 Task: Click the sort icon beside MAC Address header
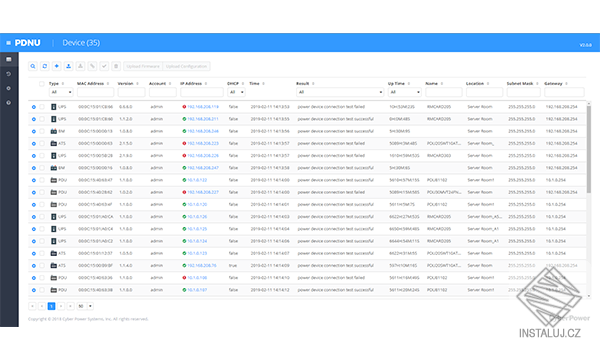point(108,84)
